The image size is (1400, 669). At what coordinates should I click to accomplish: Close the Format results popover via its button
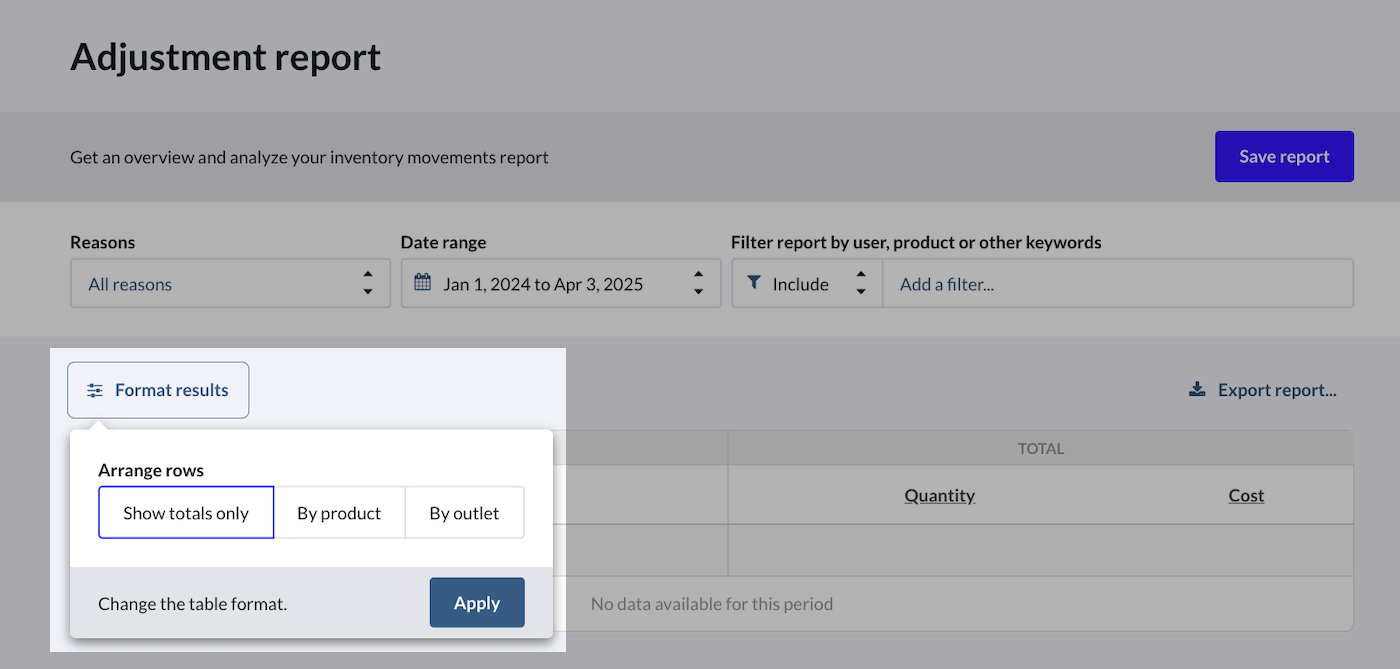(x=158, y=390)
